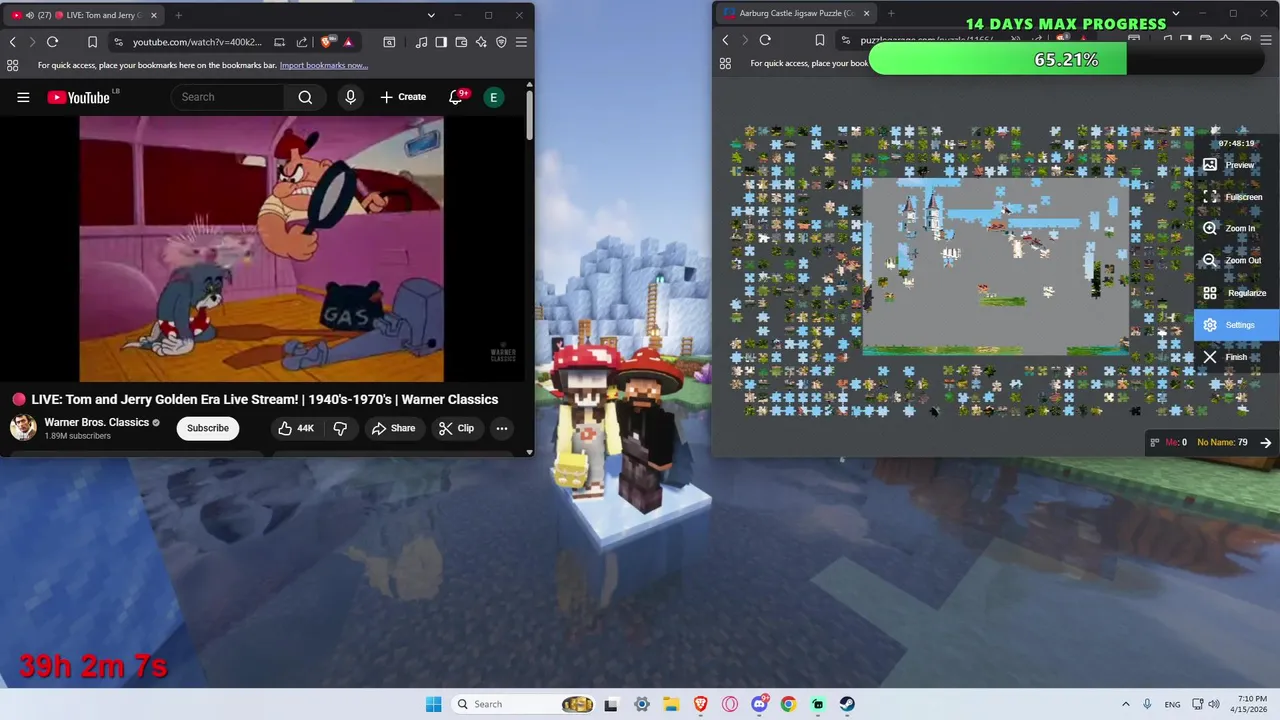This screenshot has height=720, width=1280.
Task: Open the YouTube Create menu
Action: coord(403,97)
